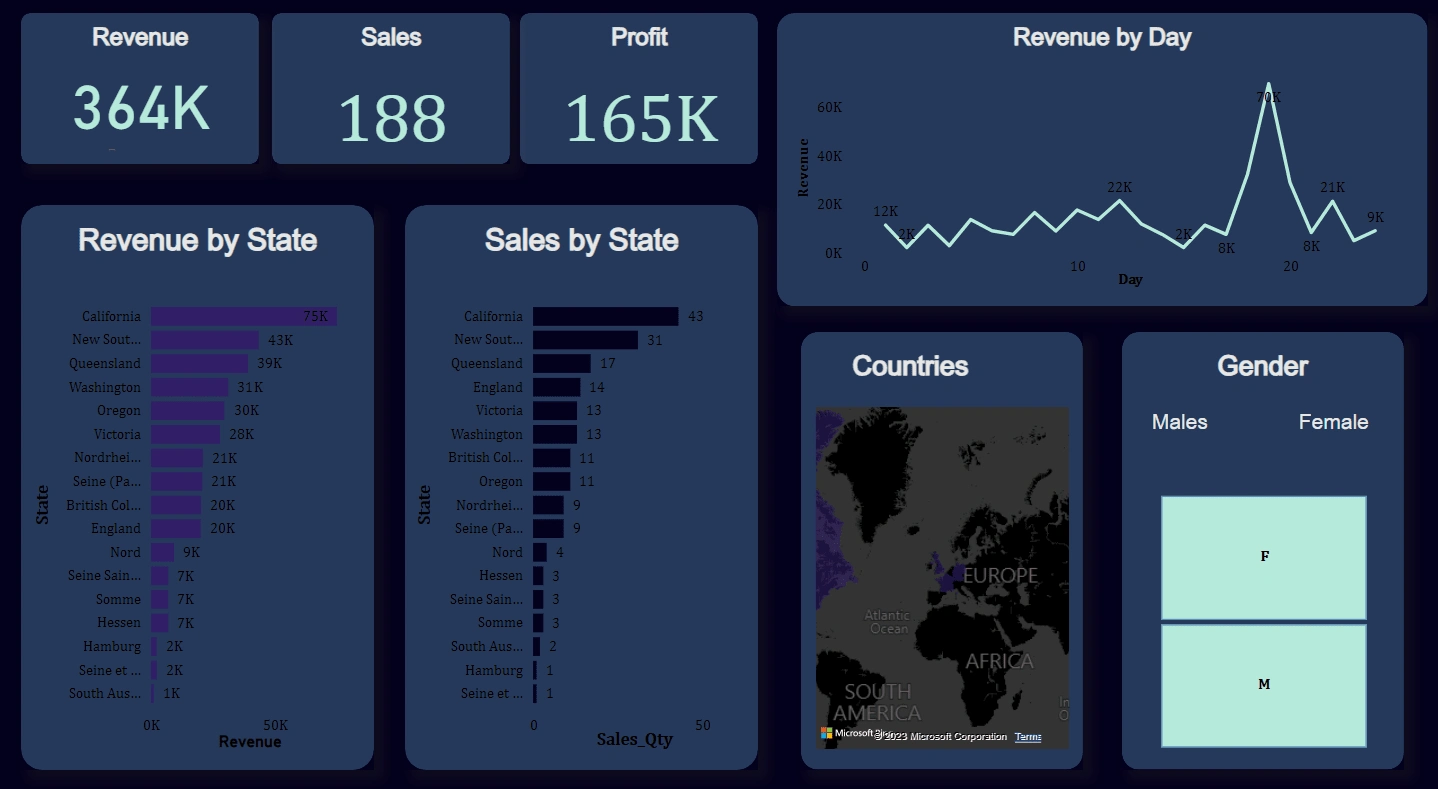Click South America on the Countries map

[877, 702]
